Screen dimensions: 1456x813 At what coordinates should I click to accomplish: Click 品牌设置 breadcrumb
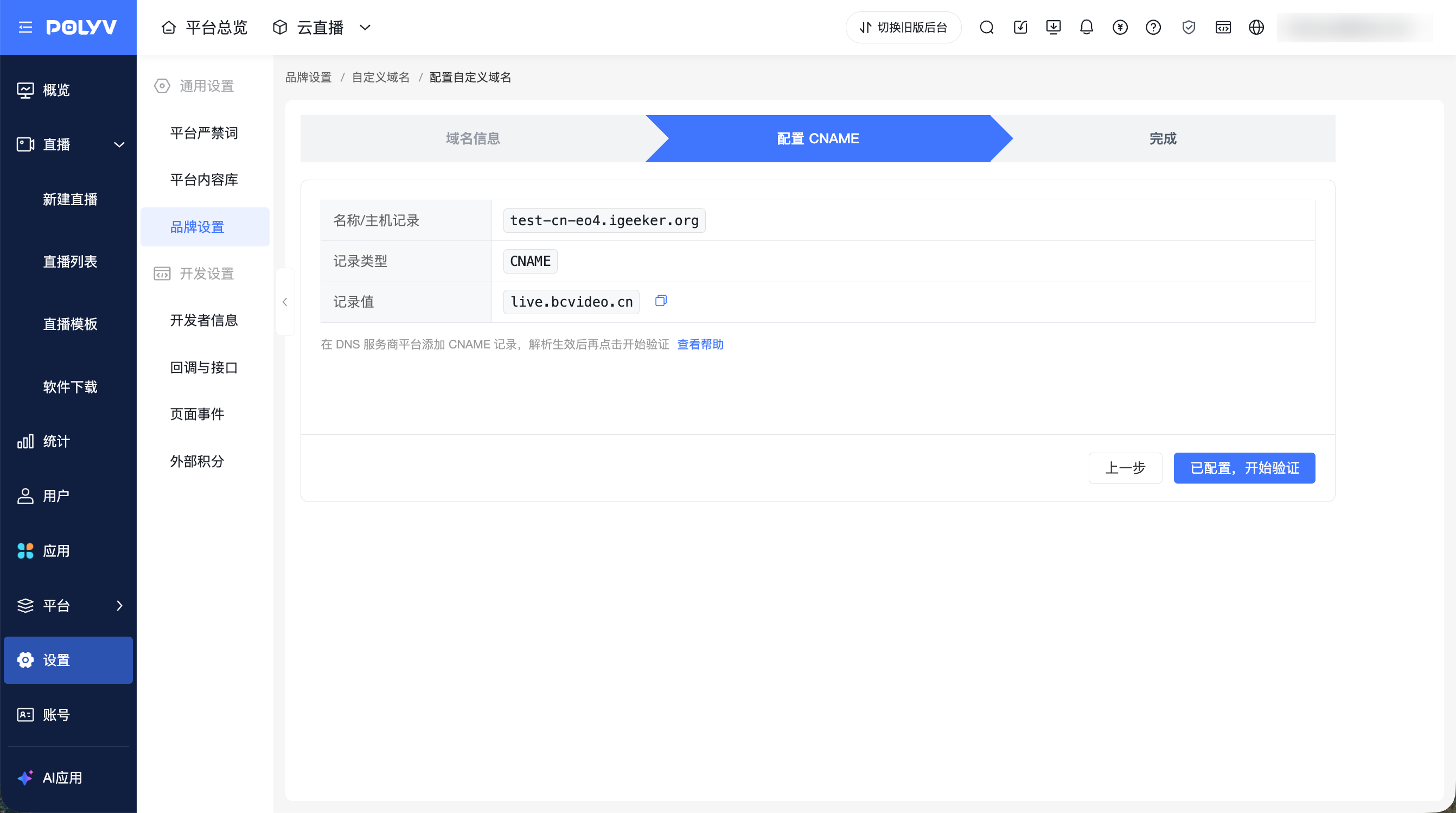(308, 77)
